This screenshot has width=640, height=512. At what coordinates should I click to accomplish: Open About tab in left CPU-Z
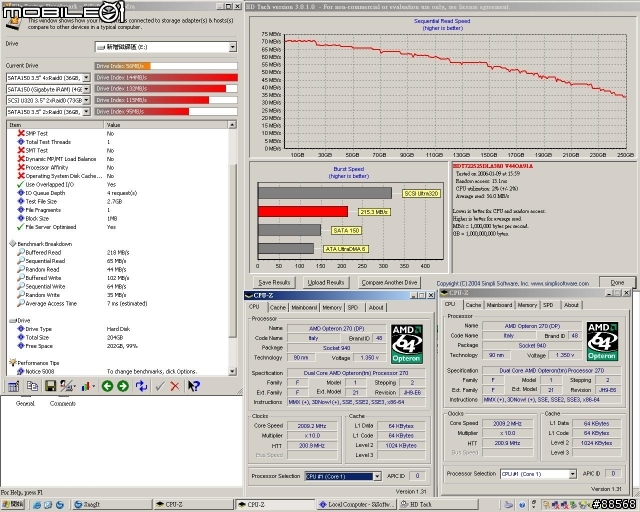click(x=376, y=307)
